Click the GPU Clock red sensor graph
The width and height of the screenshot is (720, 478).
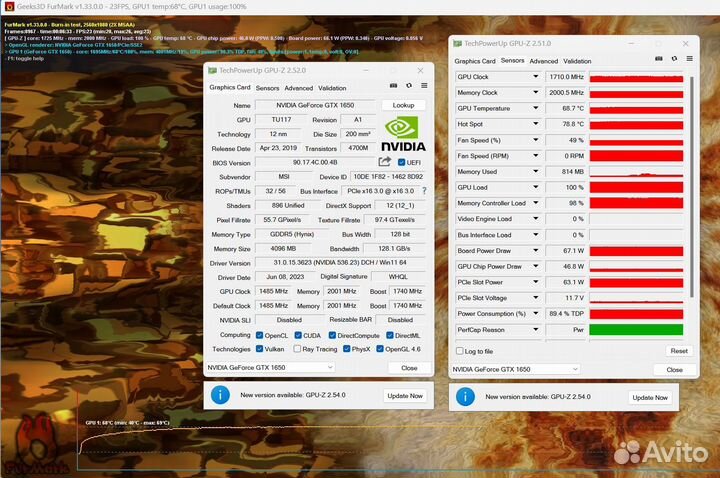point(636,77)
